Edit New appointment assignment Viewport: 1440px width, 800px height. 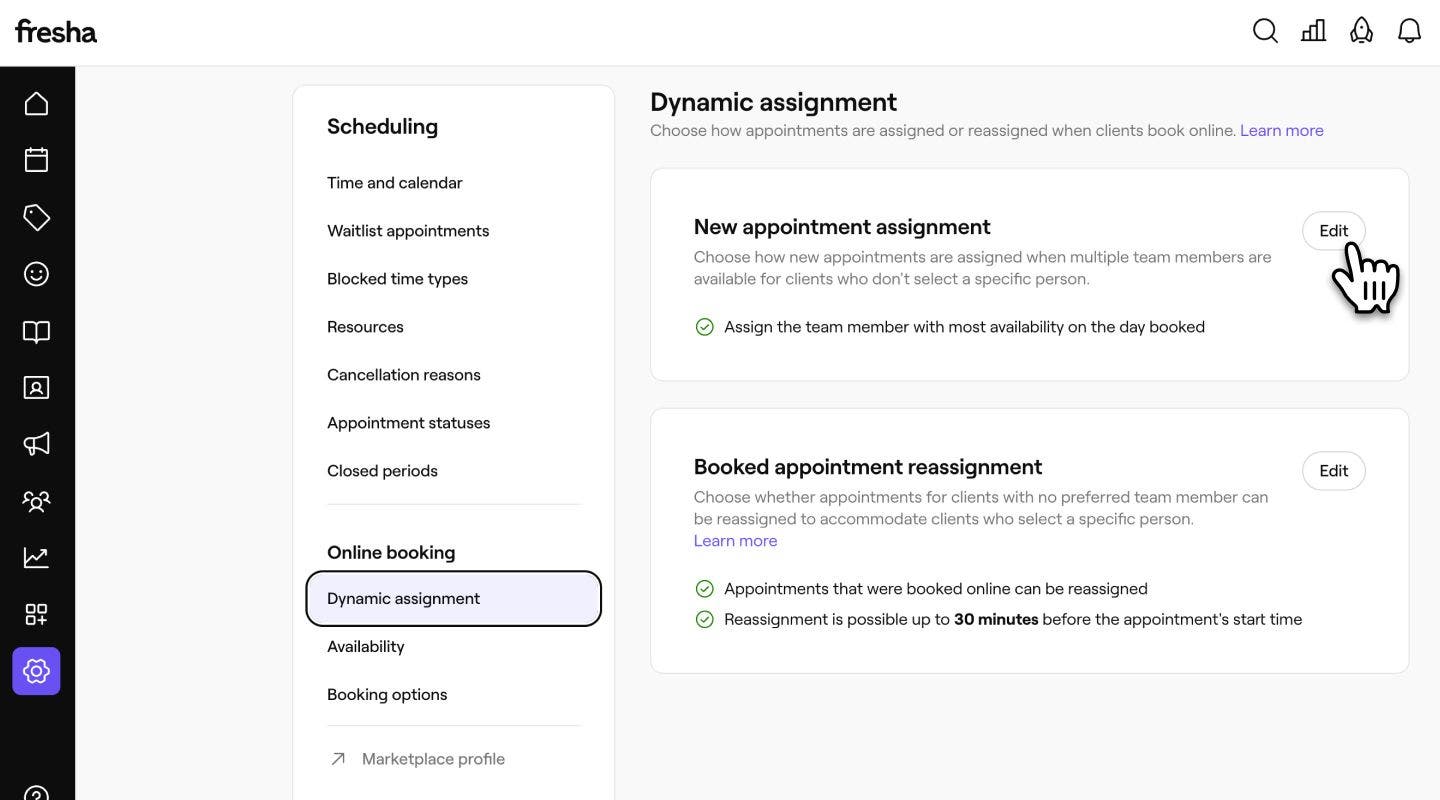(1333, 231)
